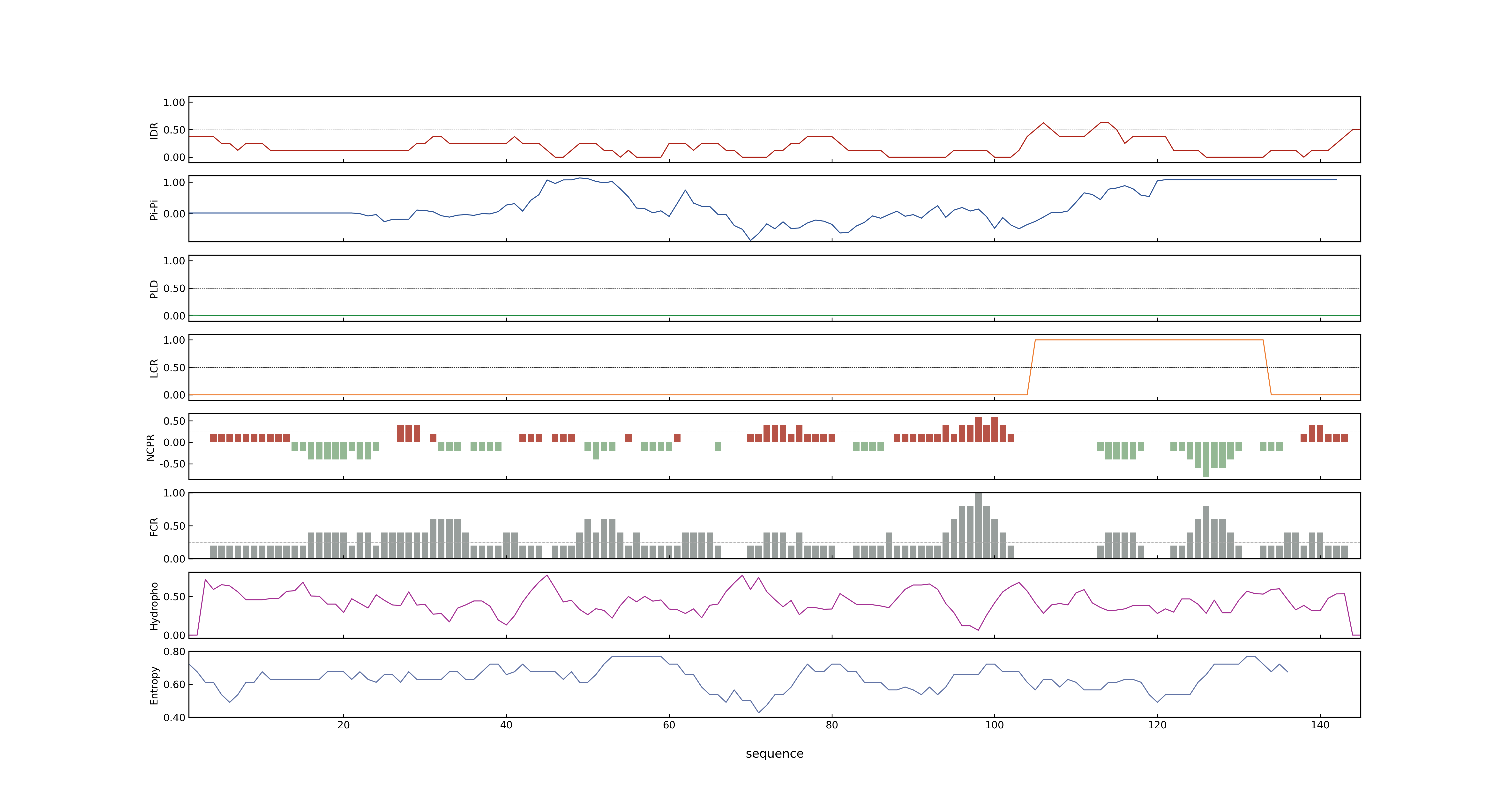Click the x-axis tick label 100
The image size is (1512, 806).
coord(994,725)
